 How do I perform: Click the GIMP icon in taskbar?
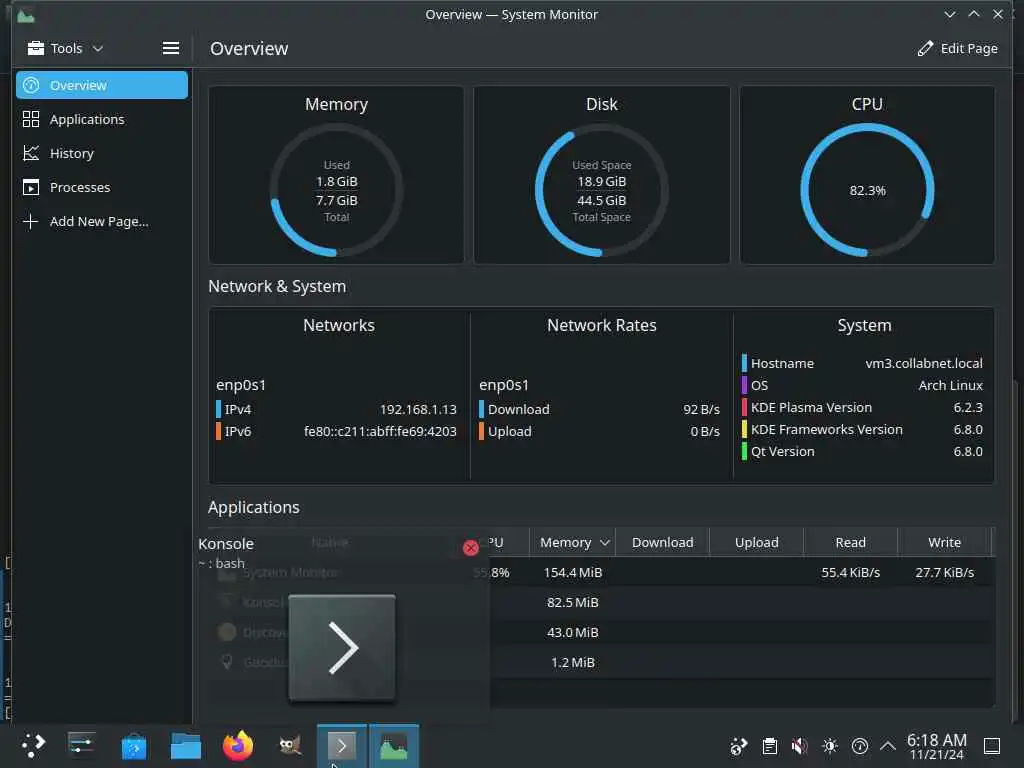tap(289, 746)
